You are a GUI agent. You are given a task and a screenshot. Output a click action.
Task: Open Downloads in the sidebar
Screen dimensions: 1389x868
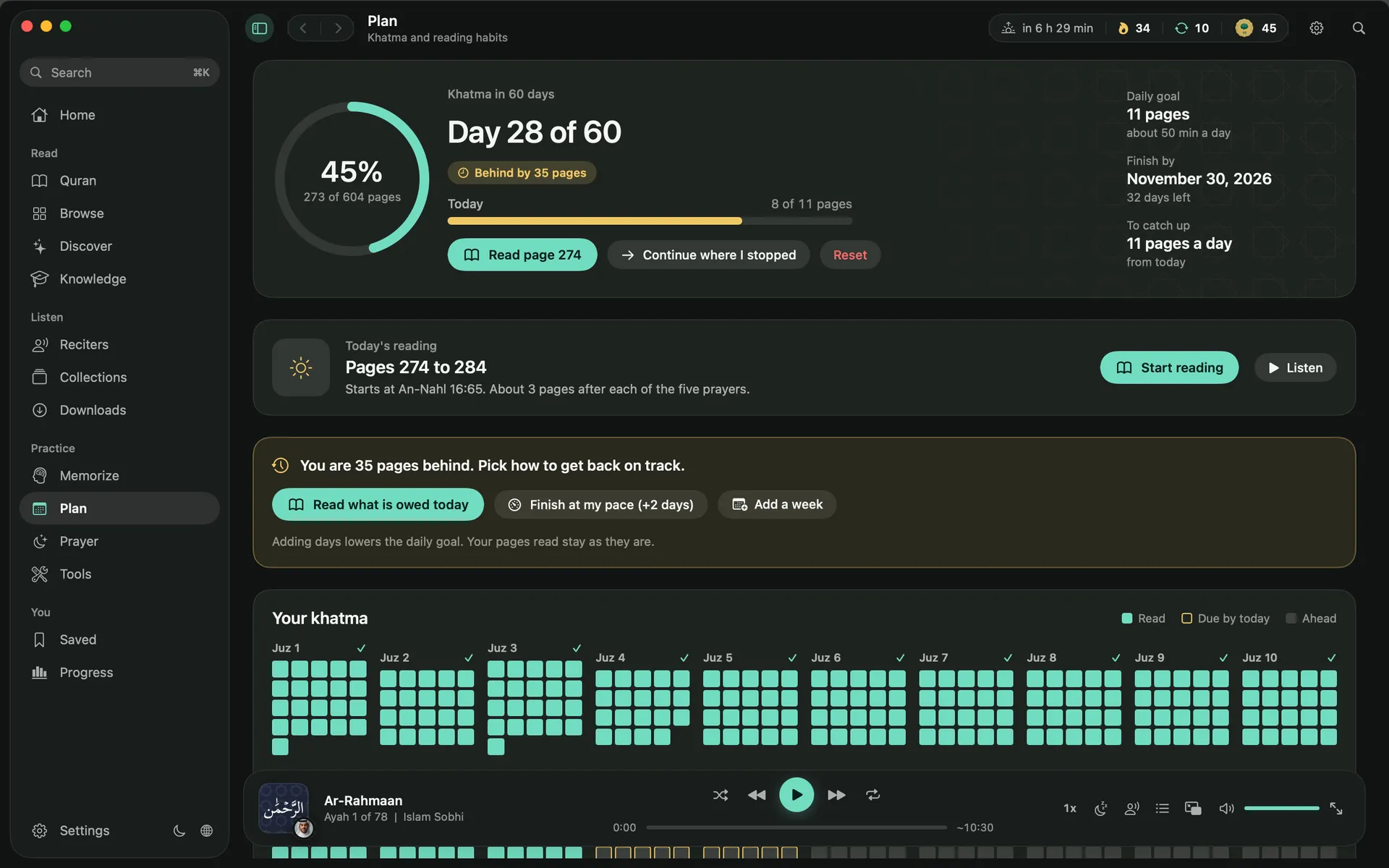[x=119, y=410]
